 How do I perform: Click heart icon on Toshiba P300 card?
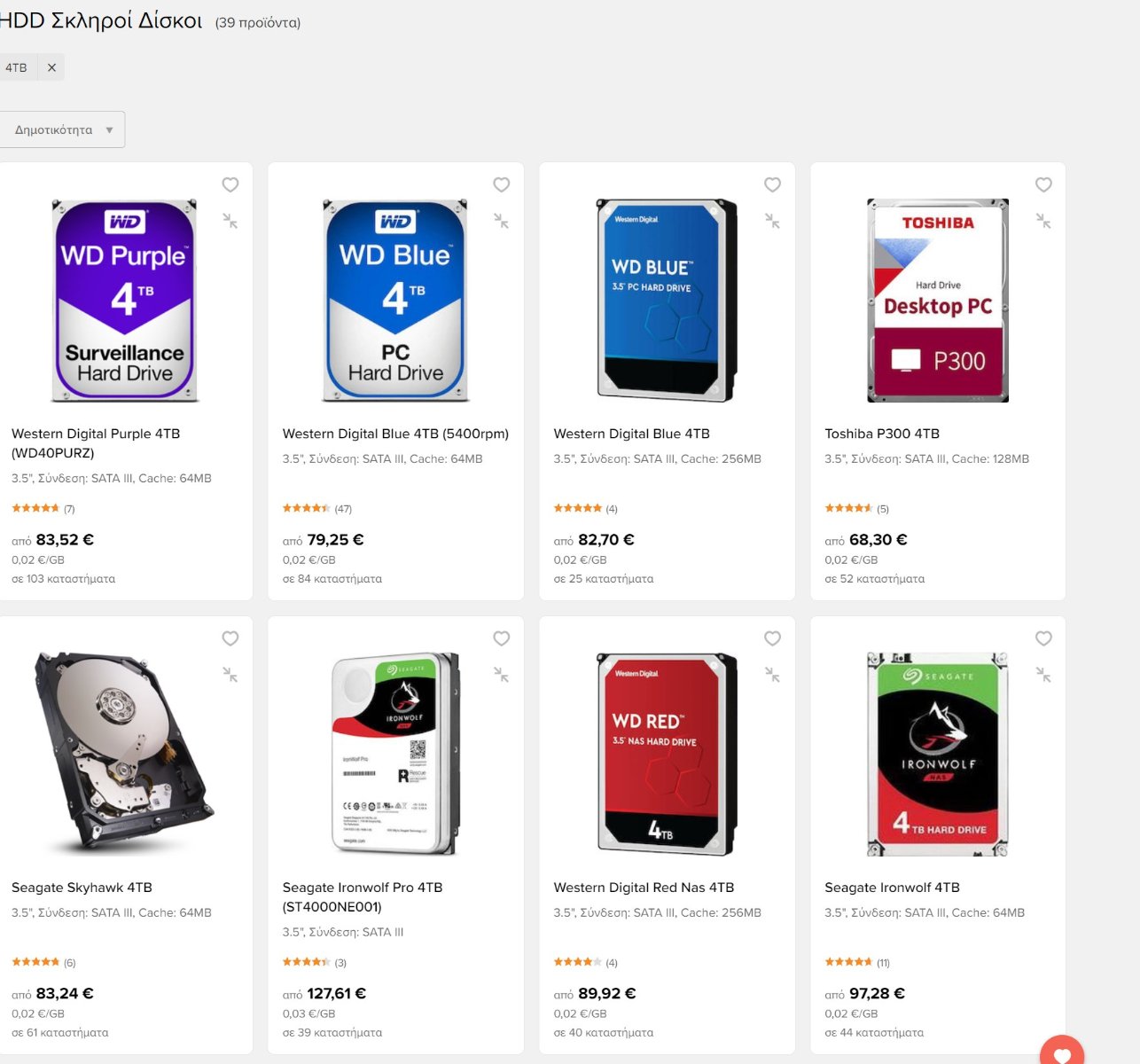point(1043,184)
